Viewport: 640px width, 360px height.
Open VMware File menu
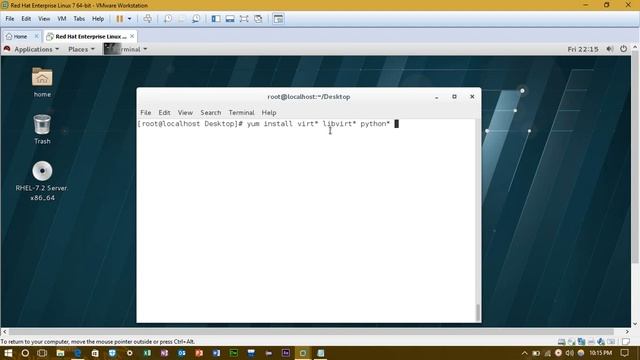coord(10,19)
